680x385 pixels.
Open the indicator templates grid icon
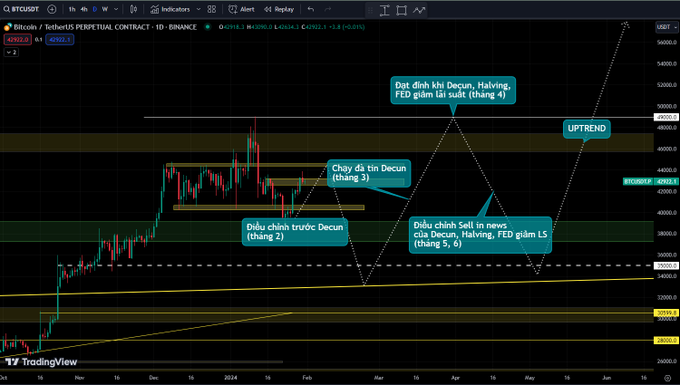[x=212, y=9]
